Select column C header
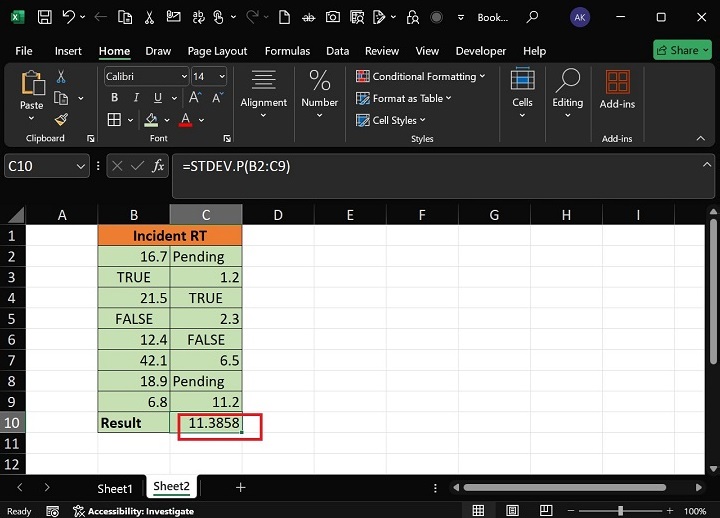The image size is (720, 518). 206,215
